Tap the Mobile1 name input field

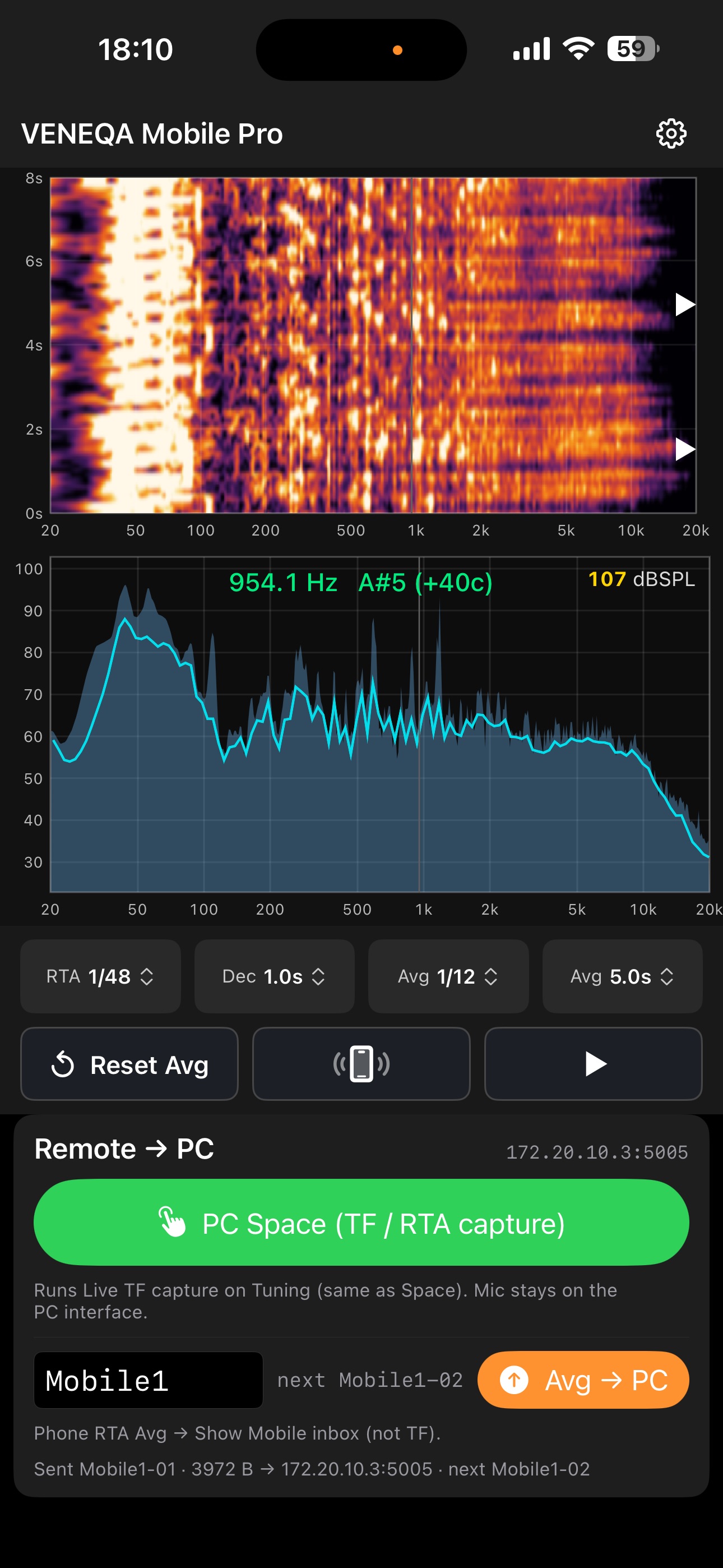click(149, 1380)
